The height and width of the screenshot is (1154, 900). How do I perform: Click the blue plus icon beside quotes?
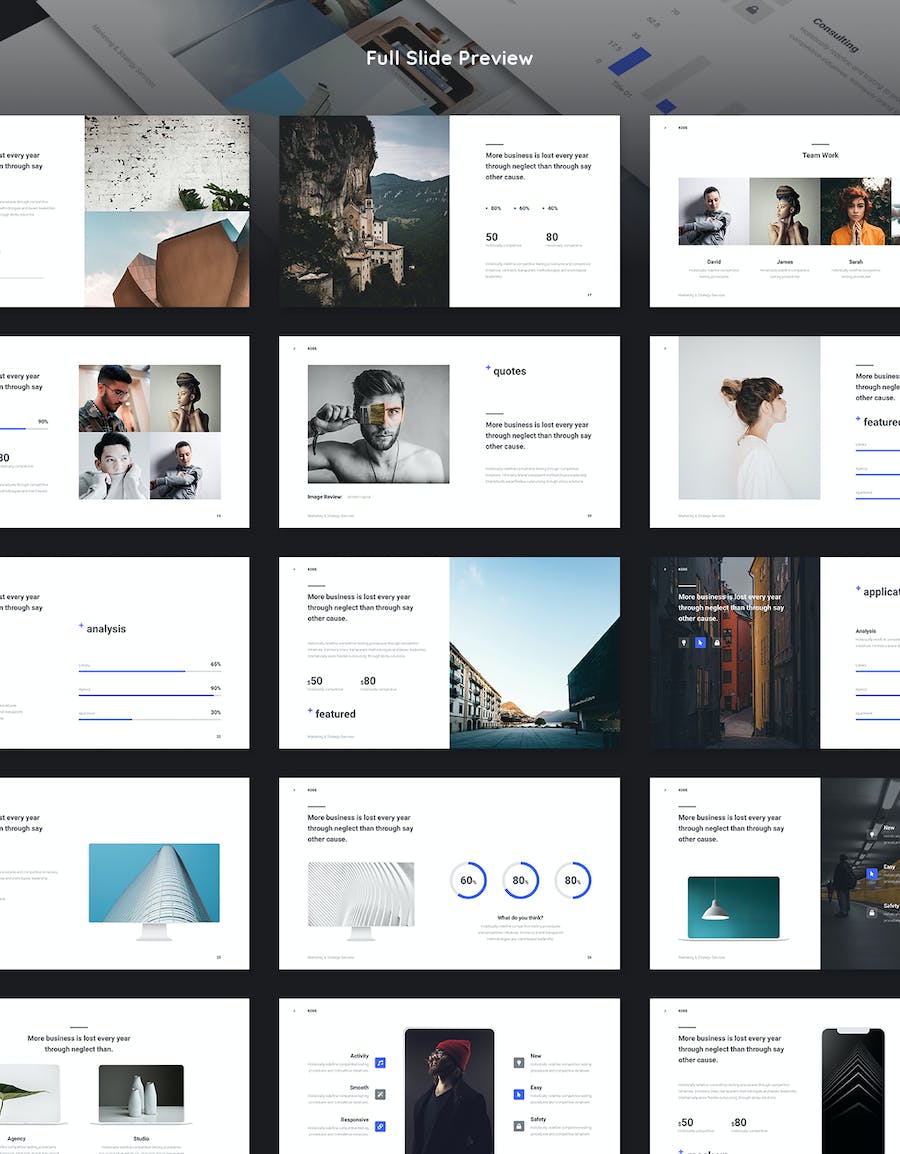pyautogui.click(x=488, y=368)
